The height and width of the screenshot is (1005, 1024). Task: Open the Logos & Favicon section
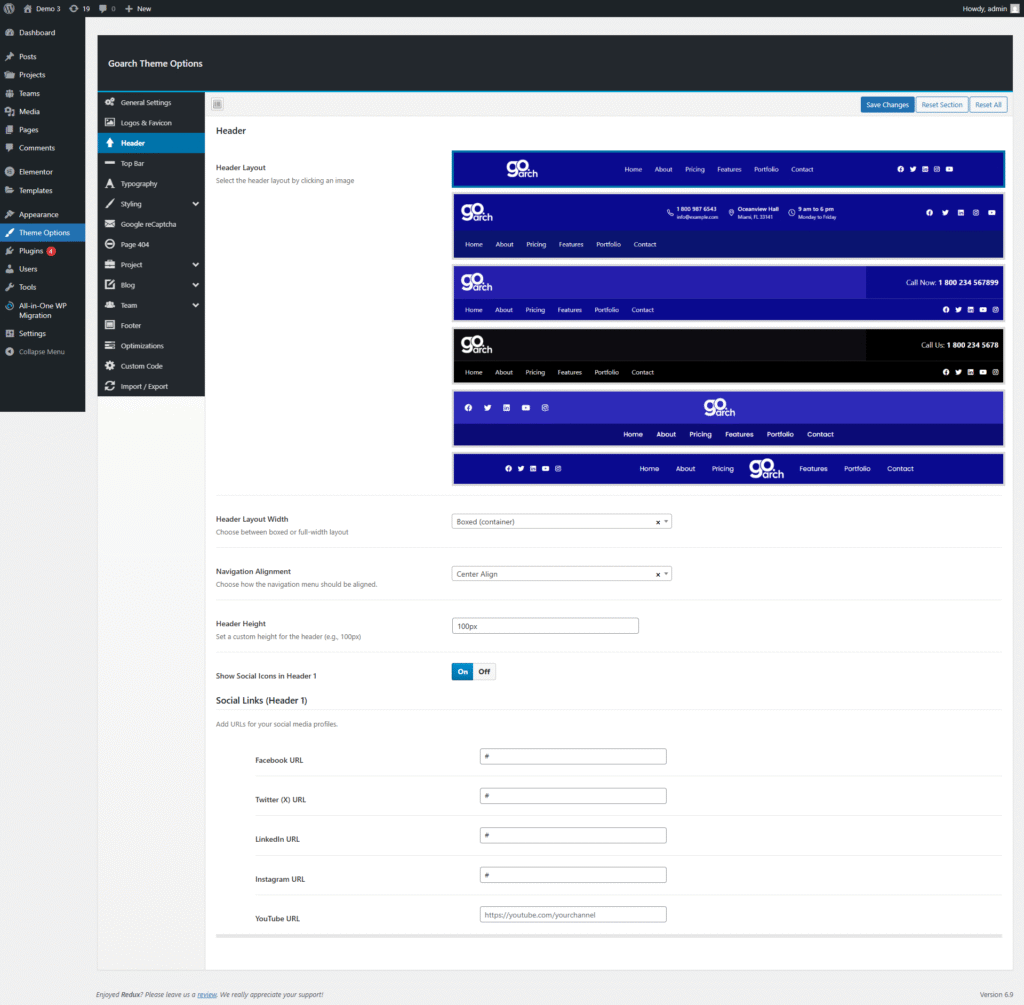pos(151,123)
